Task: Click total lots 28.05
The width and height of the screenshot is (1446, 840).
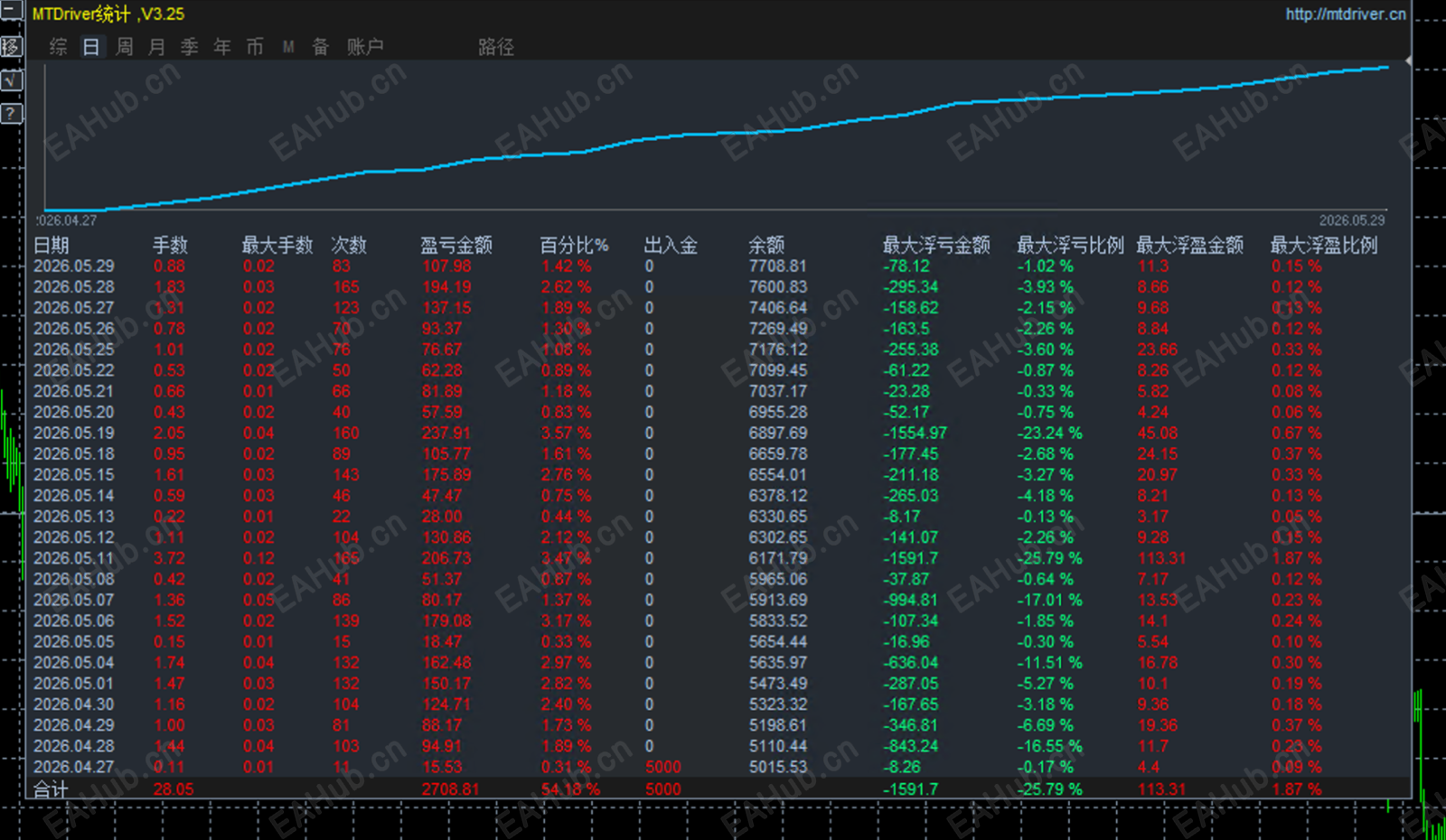Action: pyautogui.click(x=174, y=789)
